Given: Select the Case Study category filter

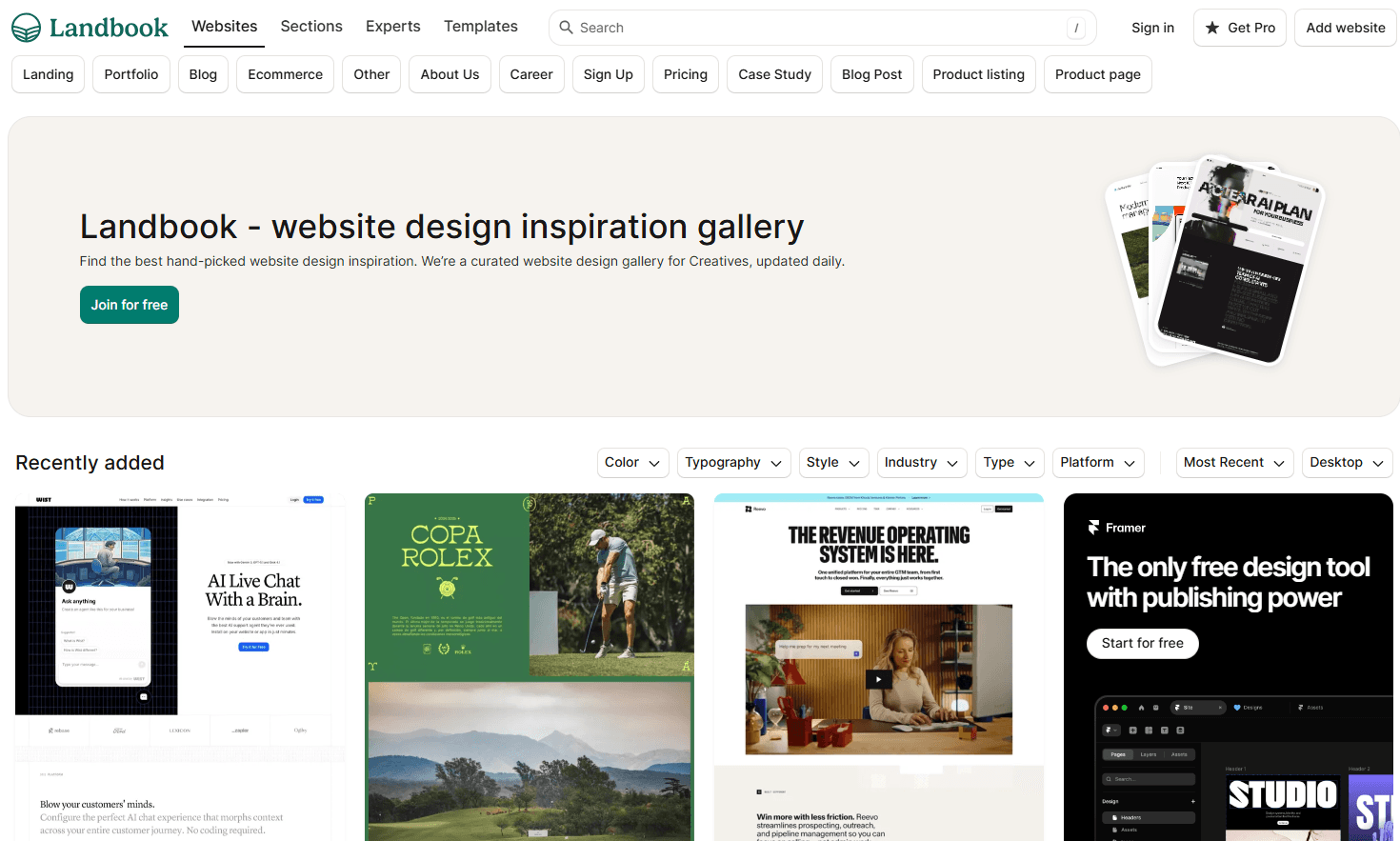Looking at the screenshot, I should click(x=775, y=74).
